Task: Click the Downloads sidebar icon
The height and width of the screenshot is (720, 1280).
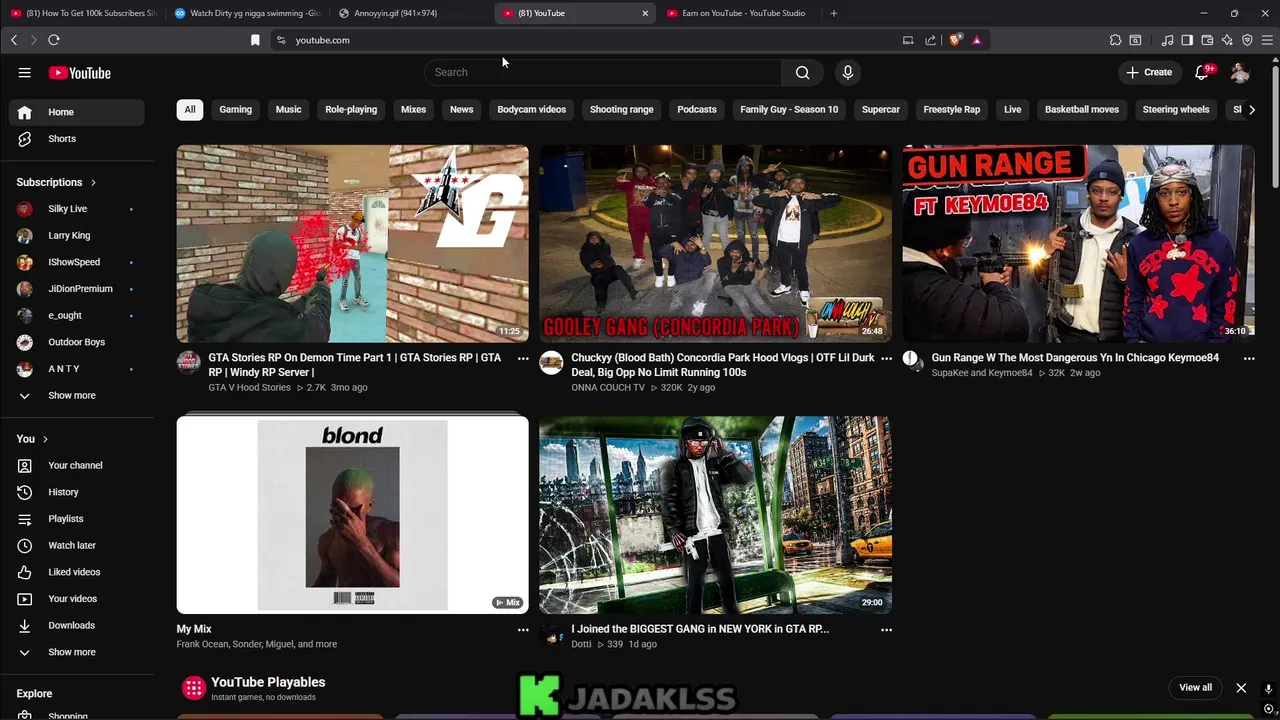Action: pyautogui.click(x=25, y=625)
